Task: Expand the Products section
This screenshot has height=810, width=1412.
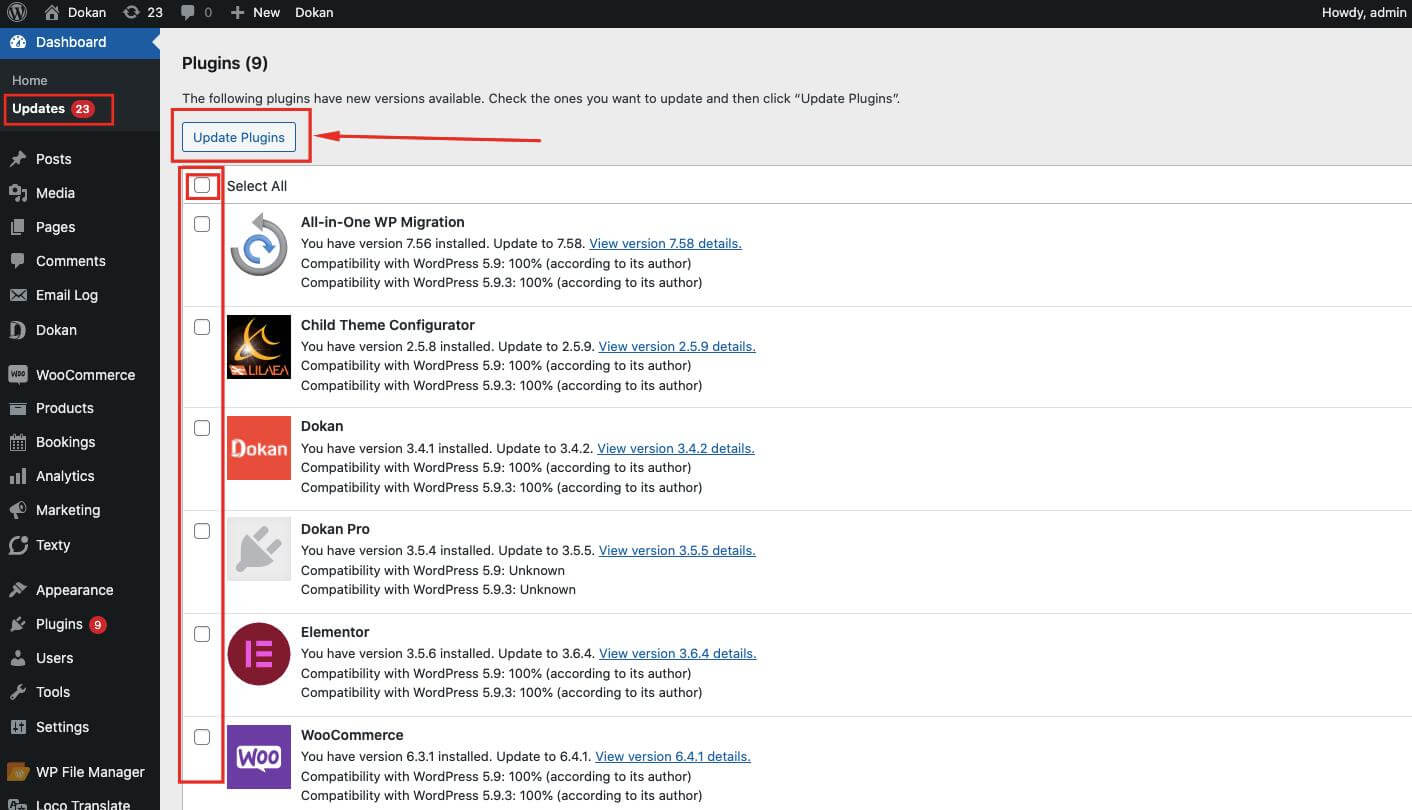Action: coord(65,408)
